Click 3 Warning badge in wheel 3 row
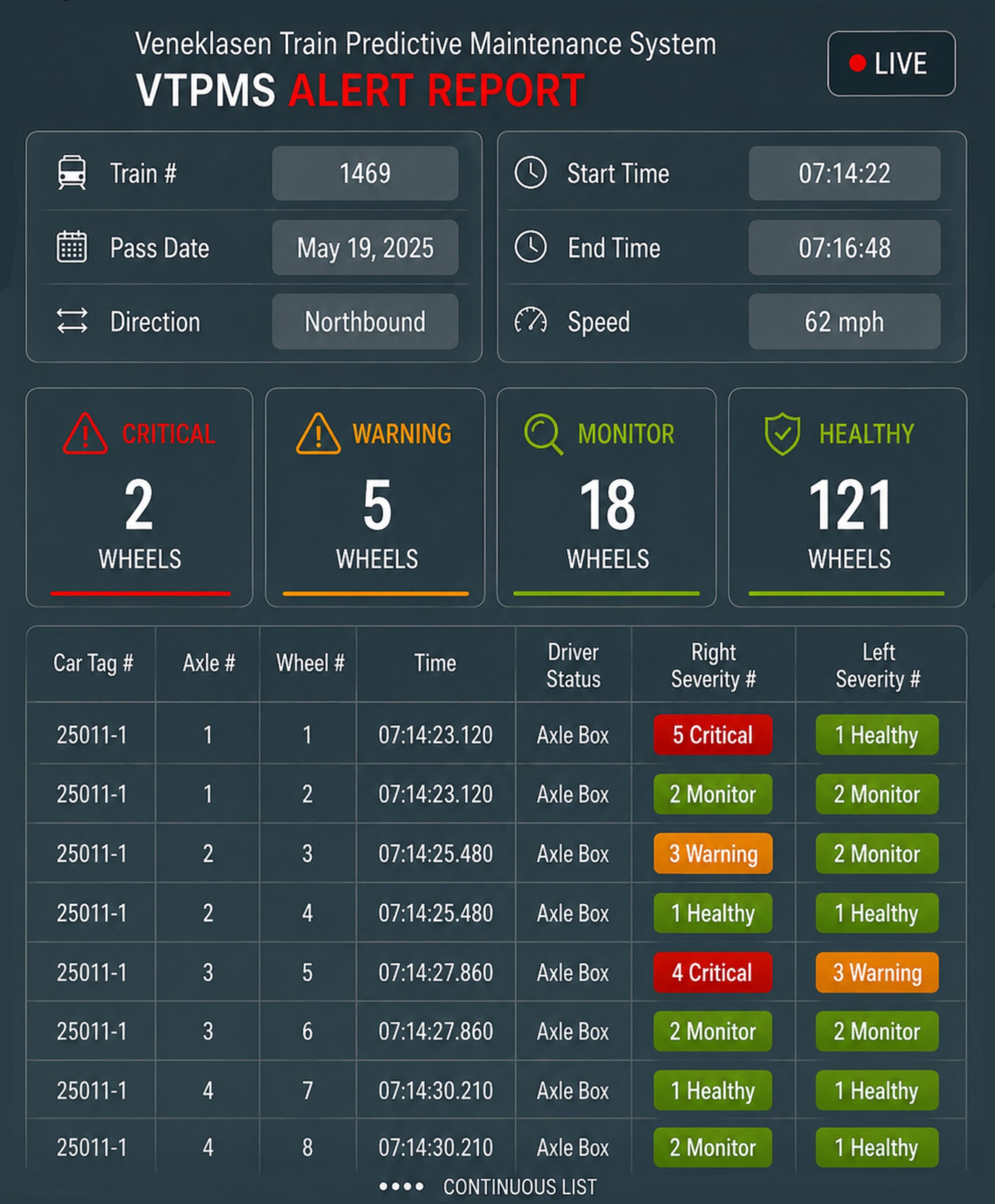 (713, 853)
